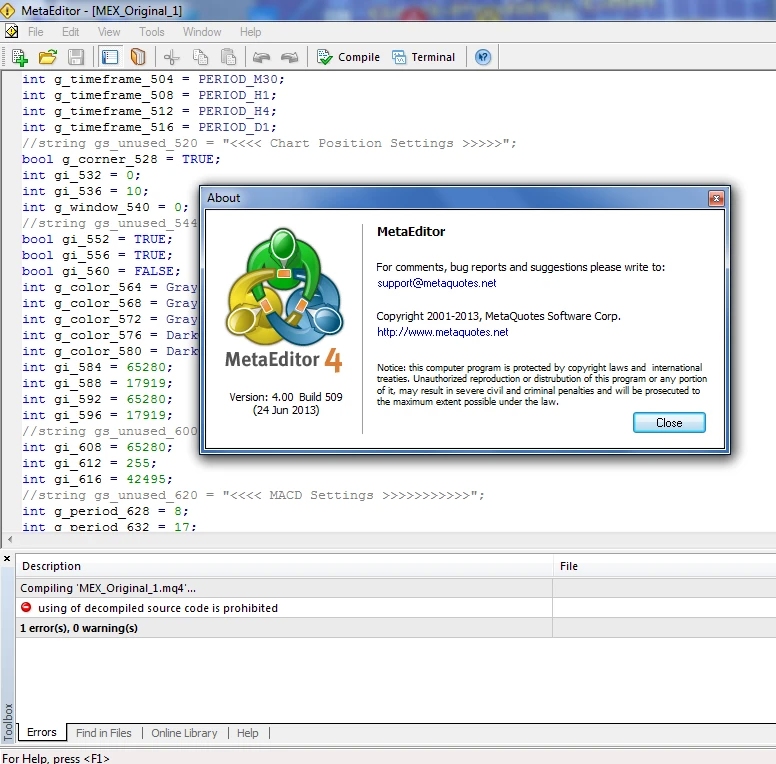
Task: Click the Description column header
Action: click(x=284, y=566)
